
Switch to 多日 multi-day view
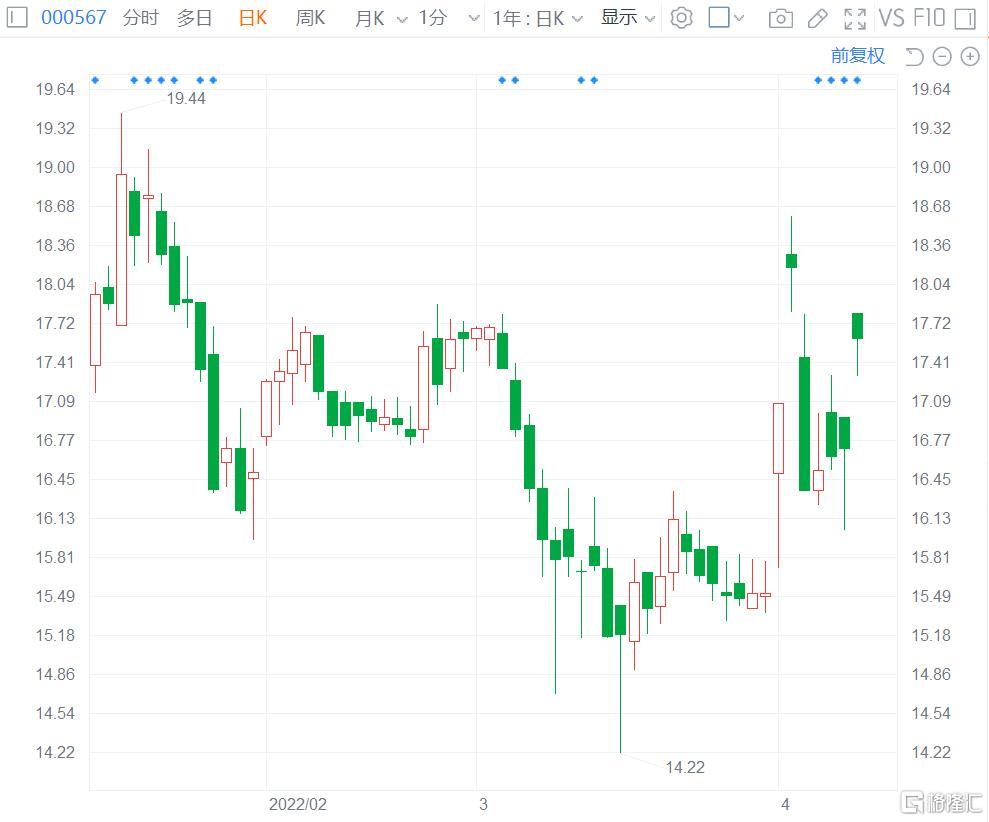pos(194,18)
